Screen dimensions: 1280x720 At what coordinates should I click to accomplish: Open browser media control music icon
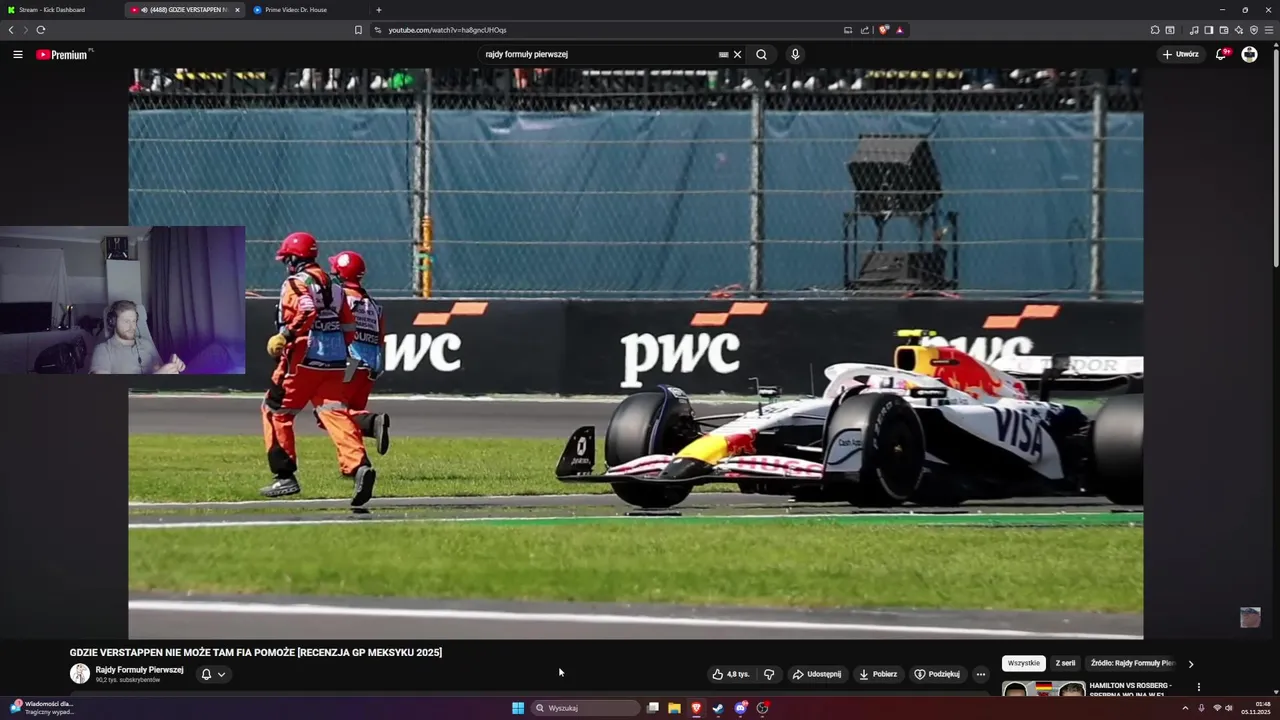[x=1194, y=30]
